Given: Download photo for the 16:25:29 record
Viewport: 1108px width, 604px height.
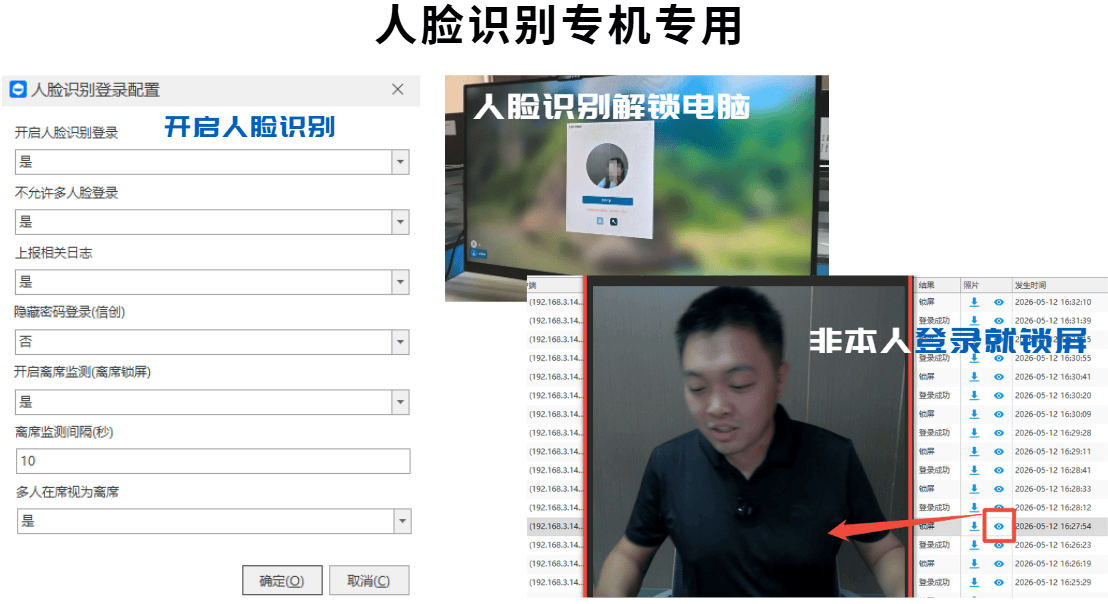Looking at the screenshot, I should click(974, 582).
